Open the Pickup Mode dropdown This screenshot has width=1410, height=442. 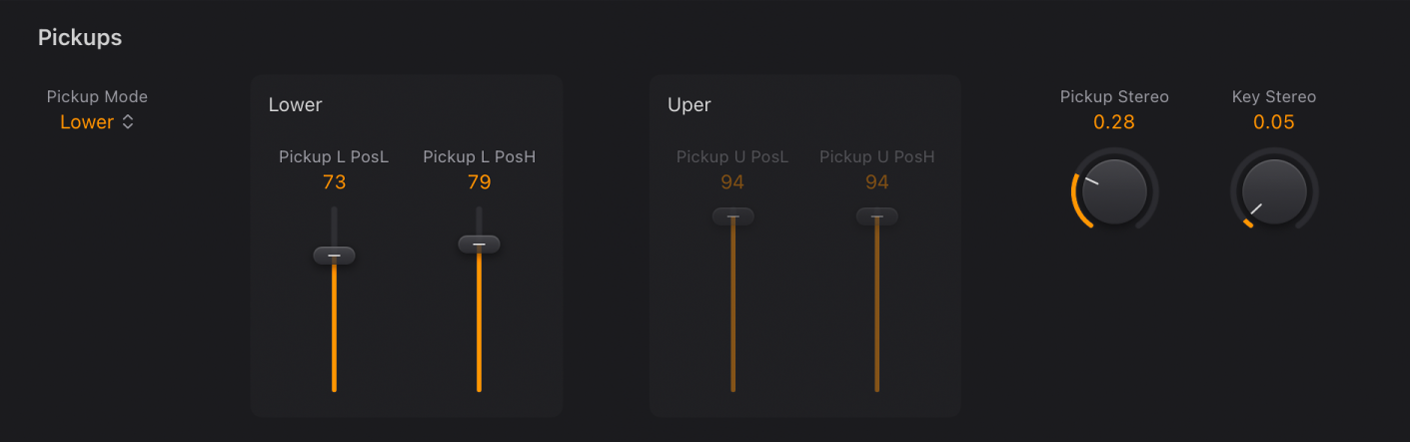88,123
